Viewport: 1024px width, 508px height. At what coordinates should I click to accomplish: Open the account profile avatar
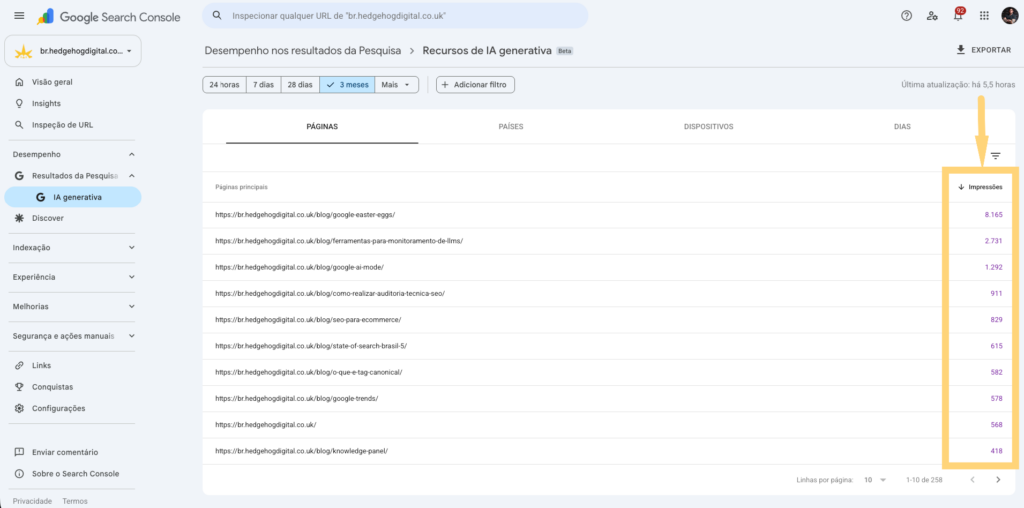click(1010, 16)
